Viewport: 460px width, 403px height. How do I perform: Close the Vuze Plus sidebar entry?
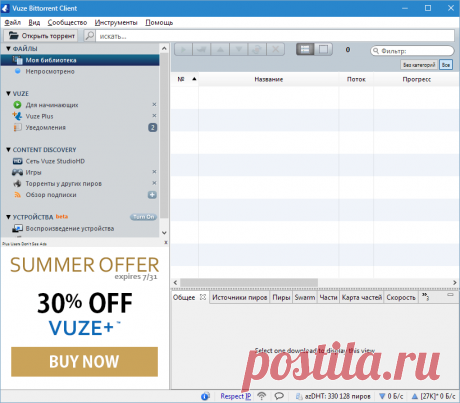(x=154, y=116)
